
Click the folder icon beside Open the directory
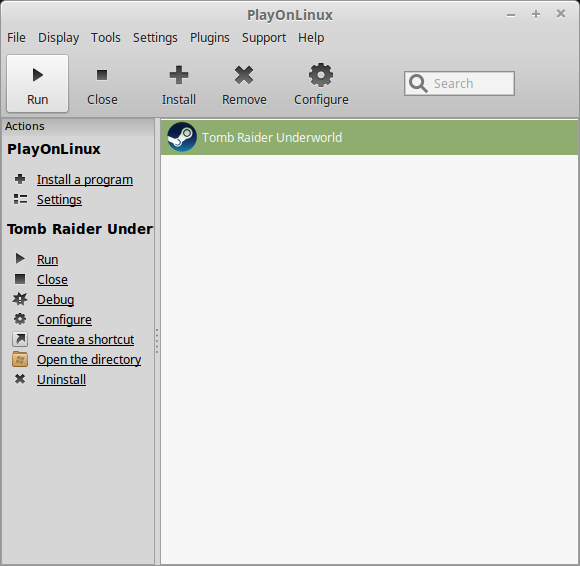point(20,359)
